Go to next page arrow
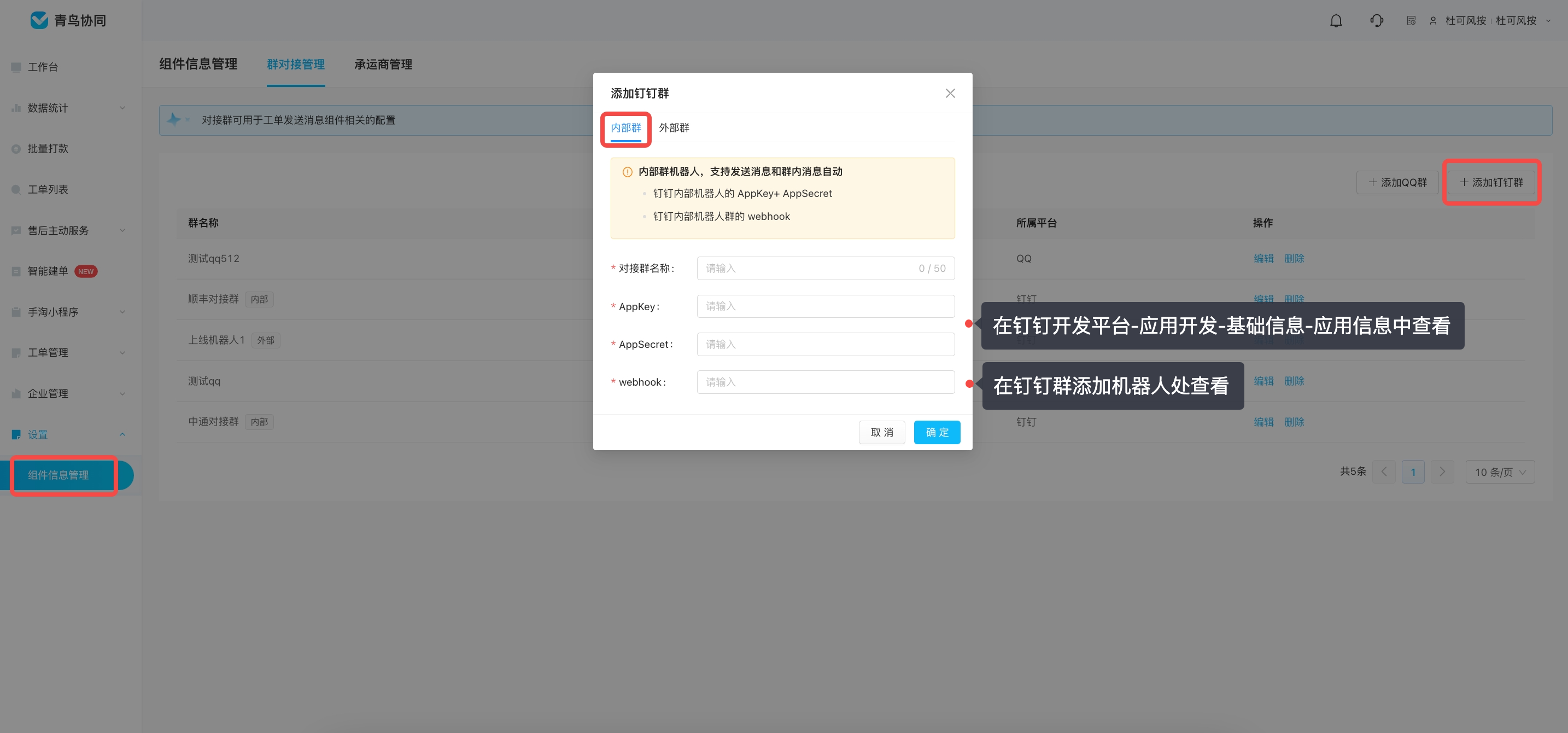Screen dimensions: 1568x733 coord(1442,472)
